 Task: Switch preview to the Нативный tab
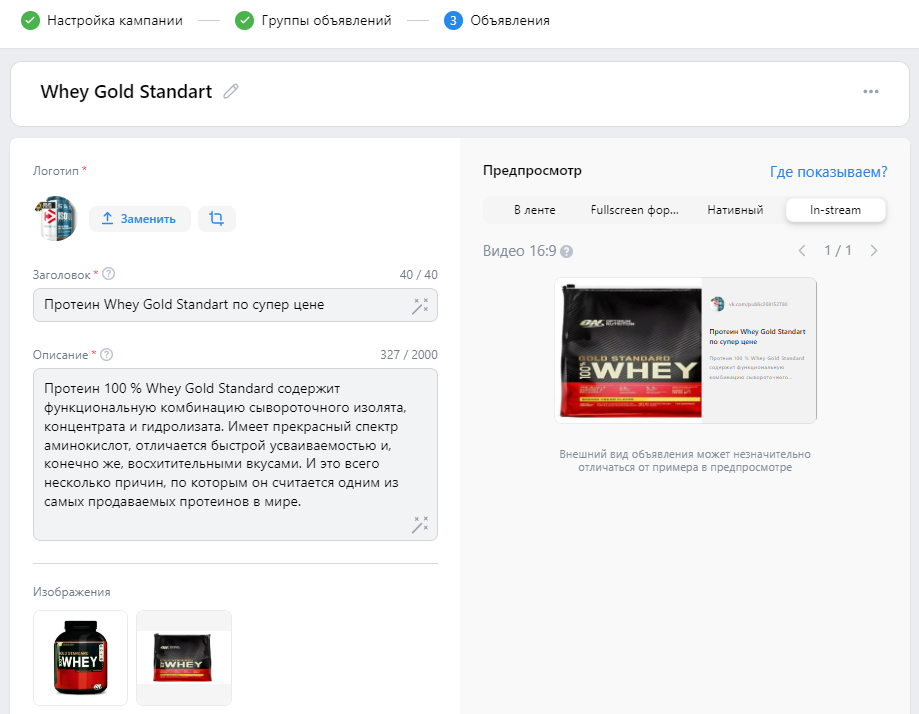pyautogui.click(x=735, y=210)
